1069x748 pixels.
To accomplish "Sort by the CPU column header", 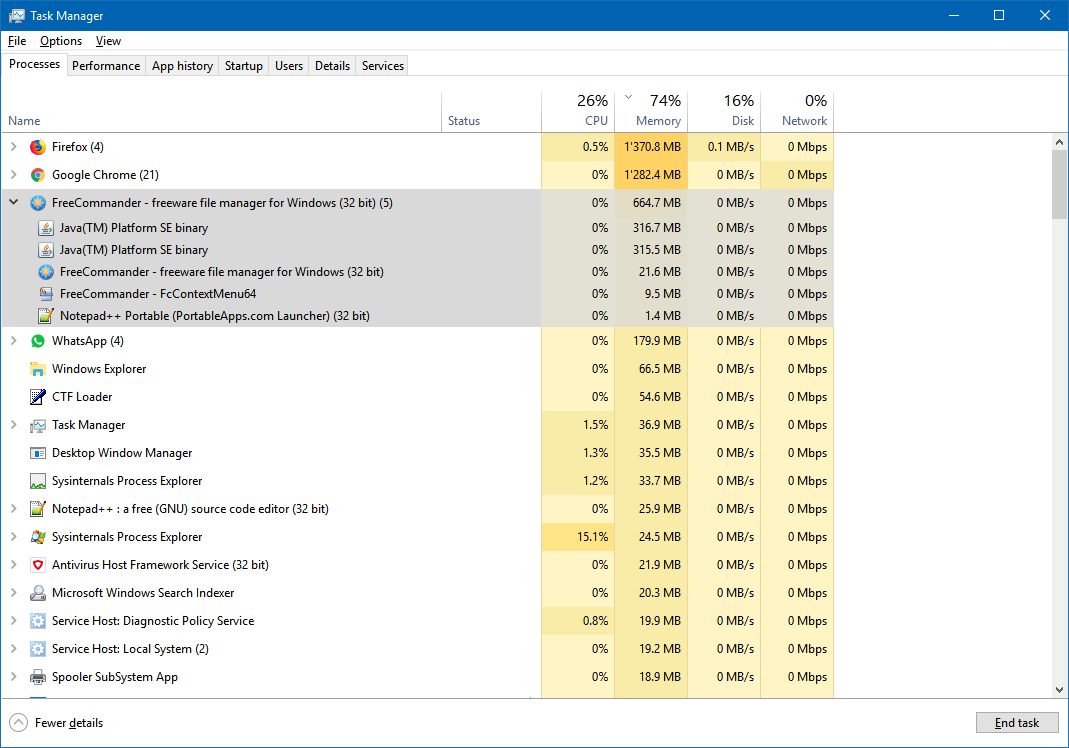I will pos(578,111).
